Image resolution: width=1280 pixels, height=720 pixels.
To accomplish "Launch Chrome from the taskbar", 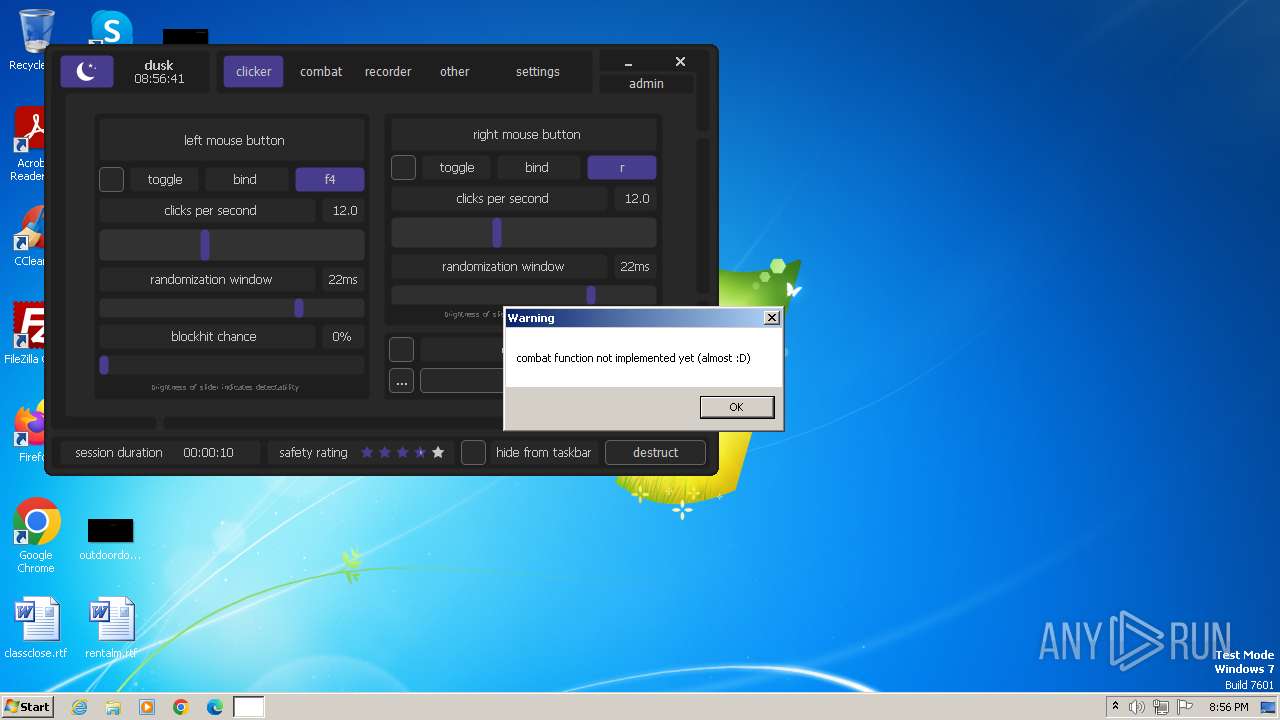I will [181, 707].
